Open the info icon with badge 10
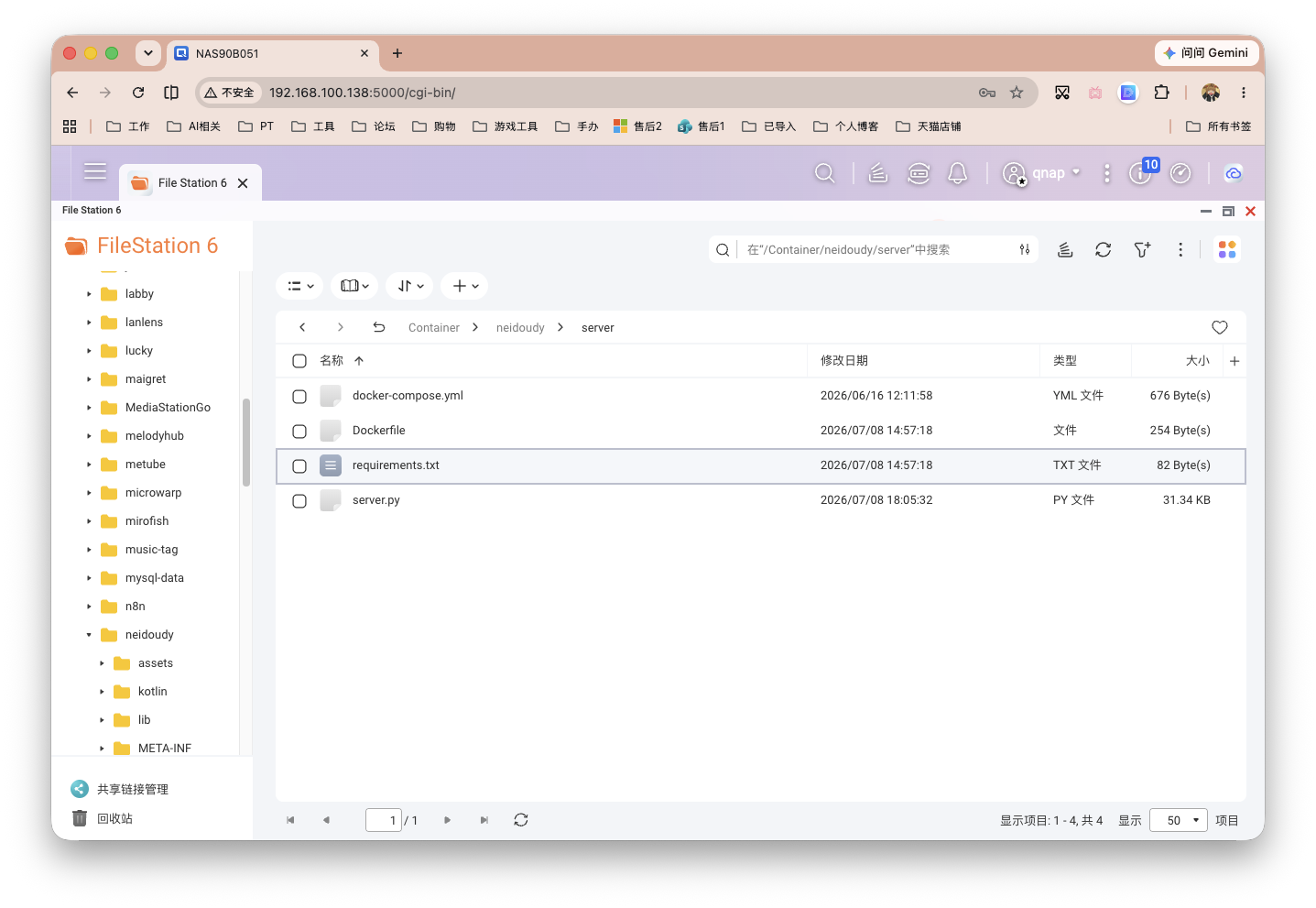The width and height of the screenshot is (1316, 908). pos(1141,171)
